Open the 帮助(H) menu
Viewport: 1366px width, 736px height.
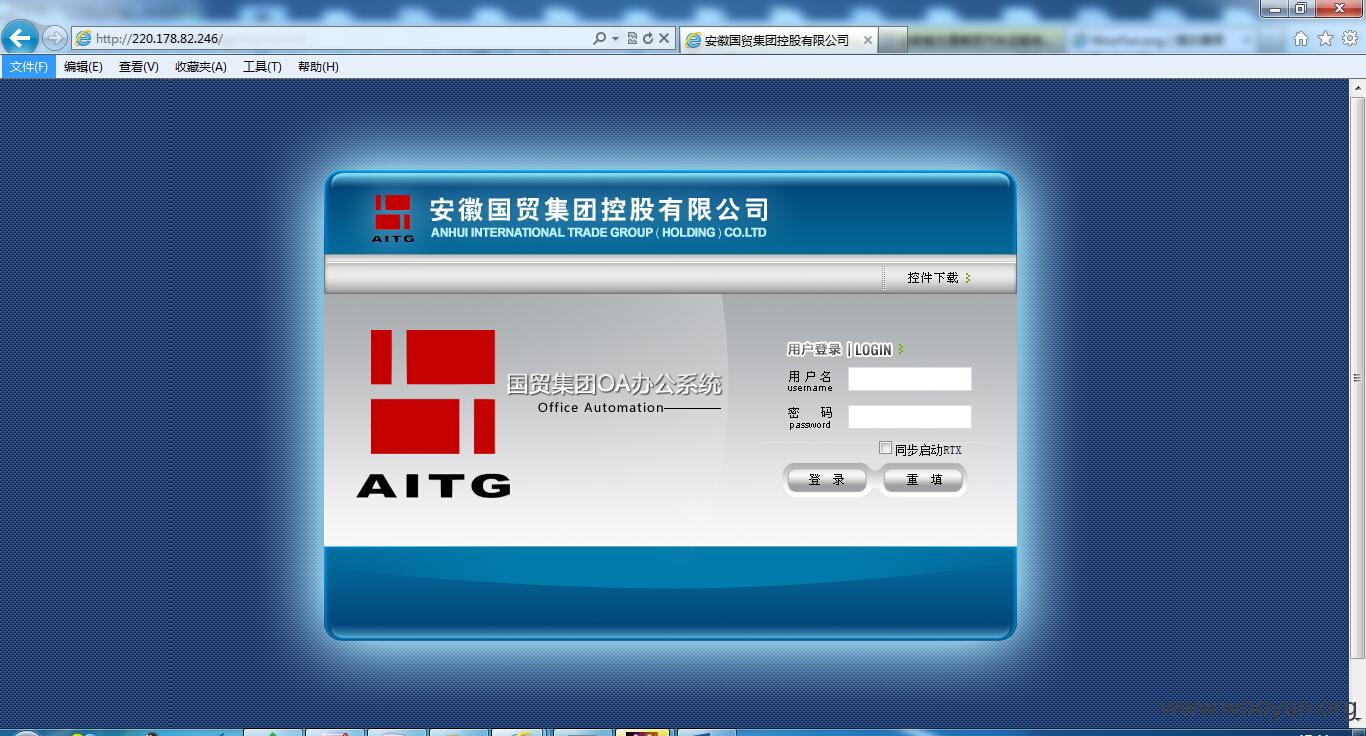tap(318, 67)
